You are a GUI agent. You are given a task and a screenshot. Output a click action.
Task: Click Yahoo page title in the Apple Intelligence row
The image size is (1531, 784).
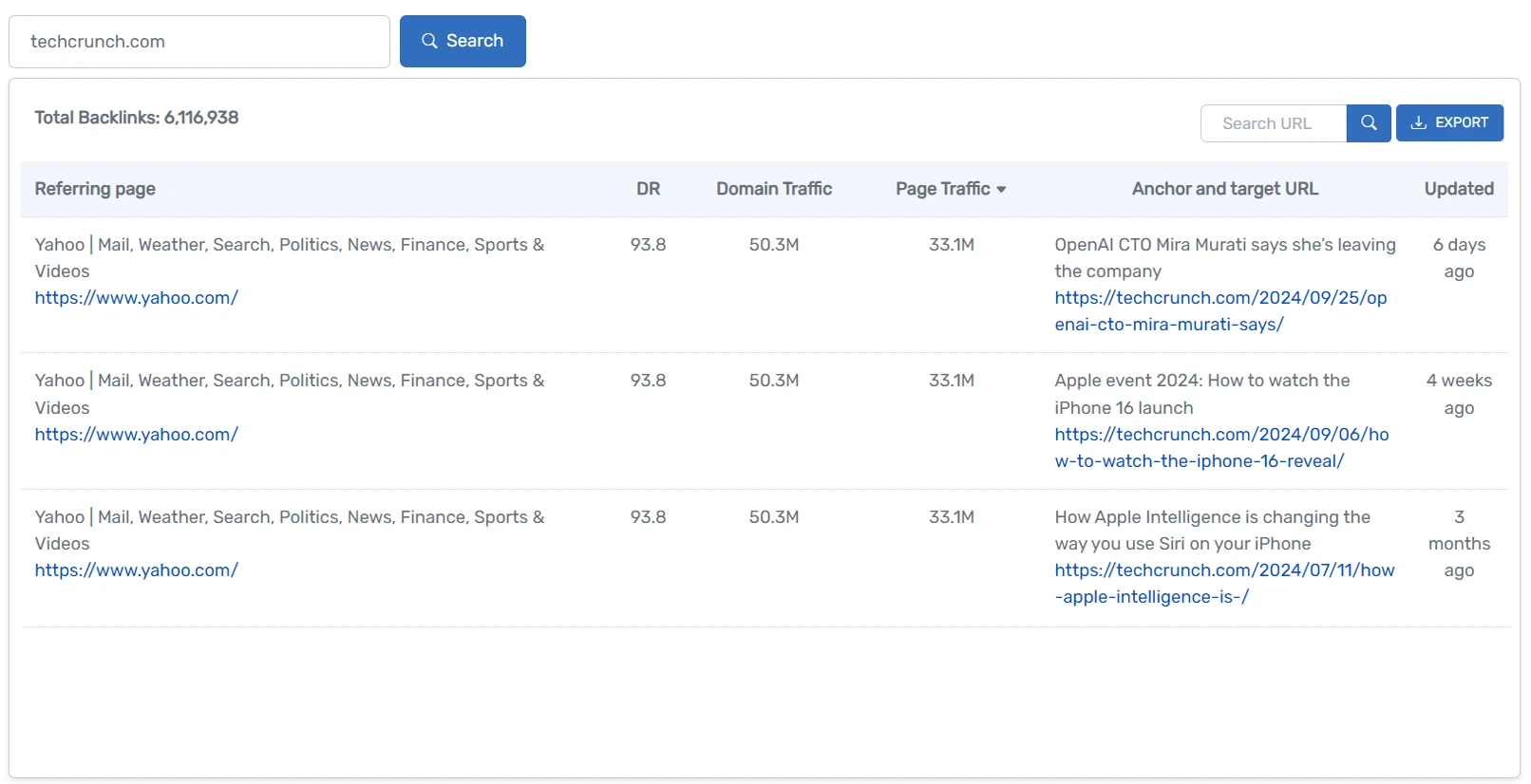[290, 531]
